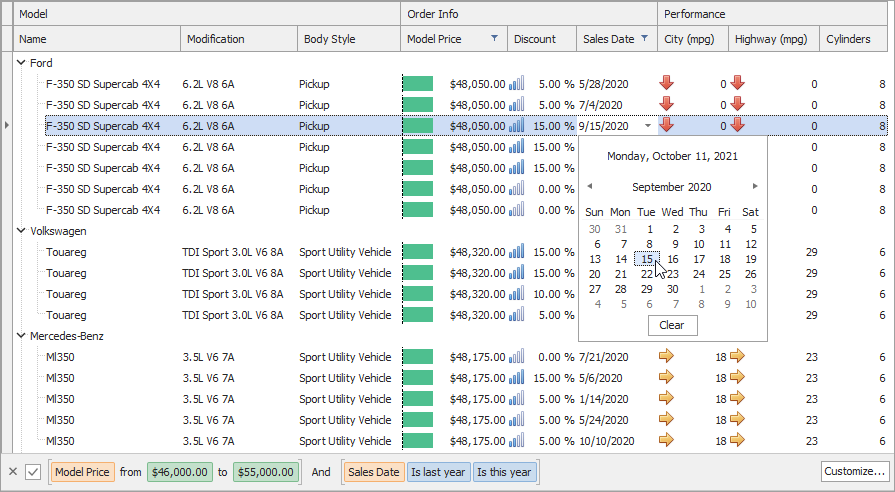Toggle the filter enabled checkbox
The image size is (895, 492).
(x=33, y=472)
